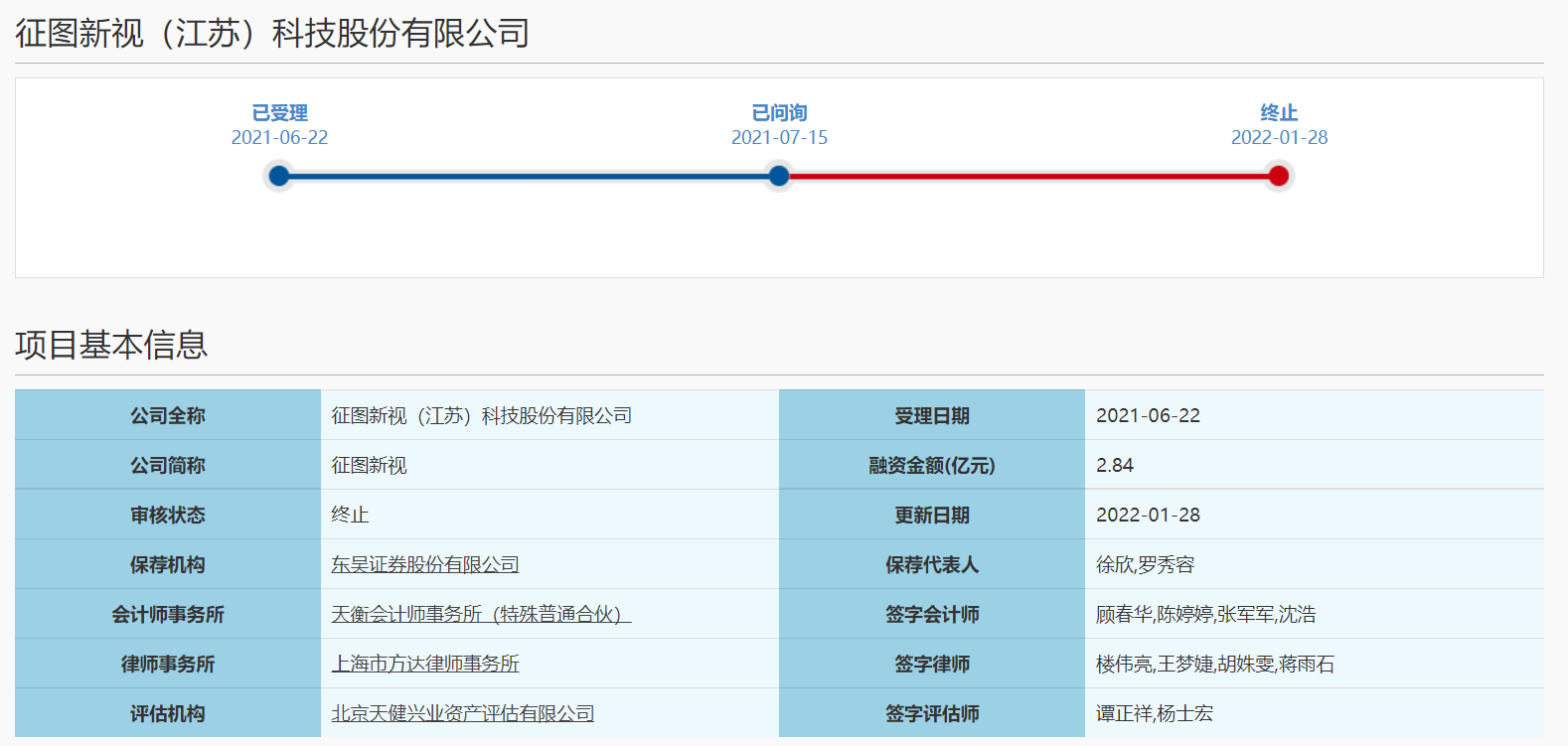Select the 终止 stage label on timeline
The image size is (1568, 746).
pos(1279,112)
